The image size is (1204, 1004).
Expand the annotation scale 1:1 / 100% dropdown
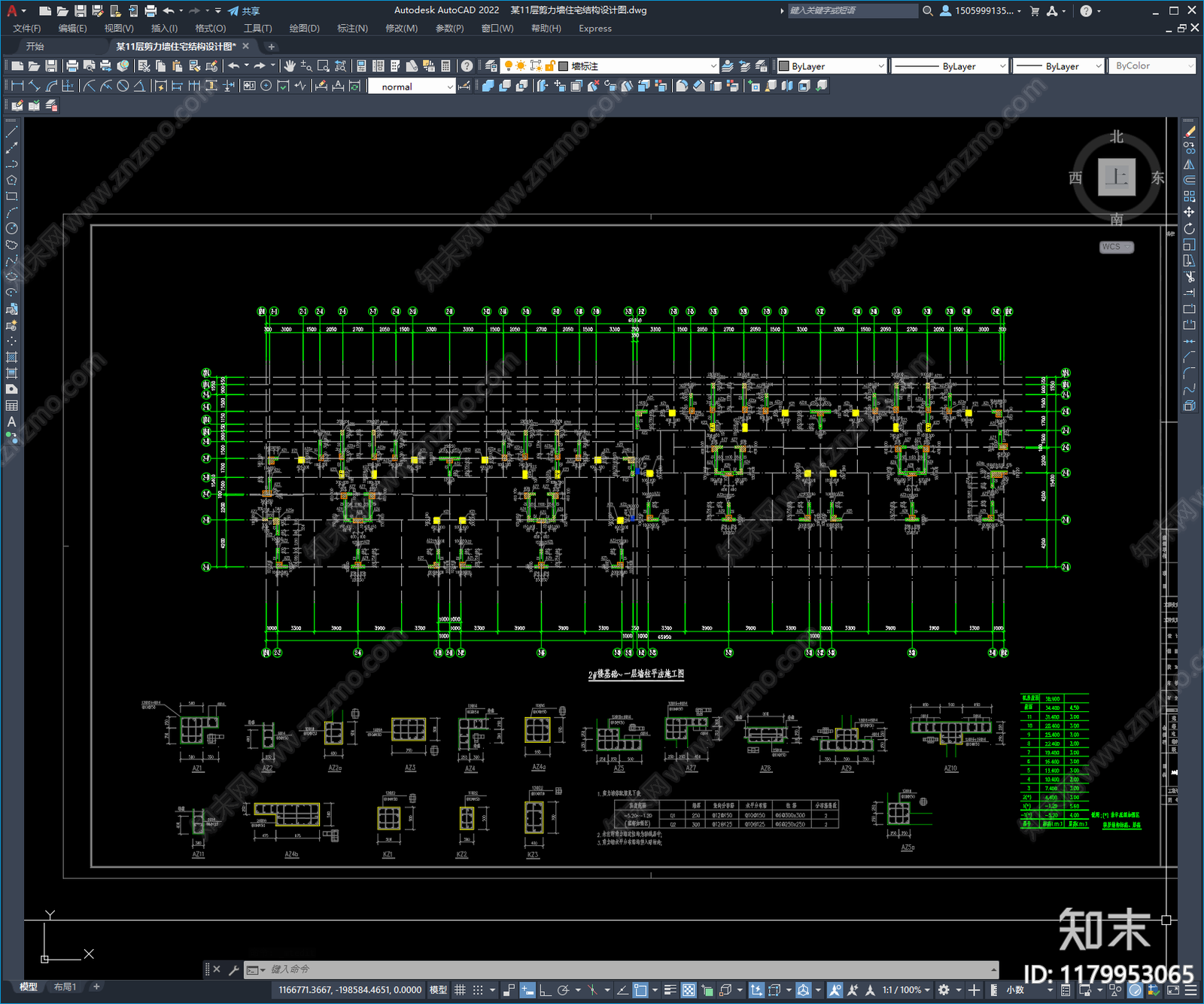(x=906, y=990)
